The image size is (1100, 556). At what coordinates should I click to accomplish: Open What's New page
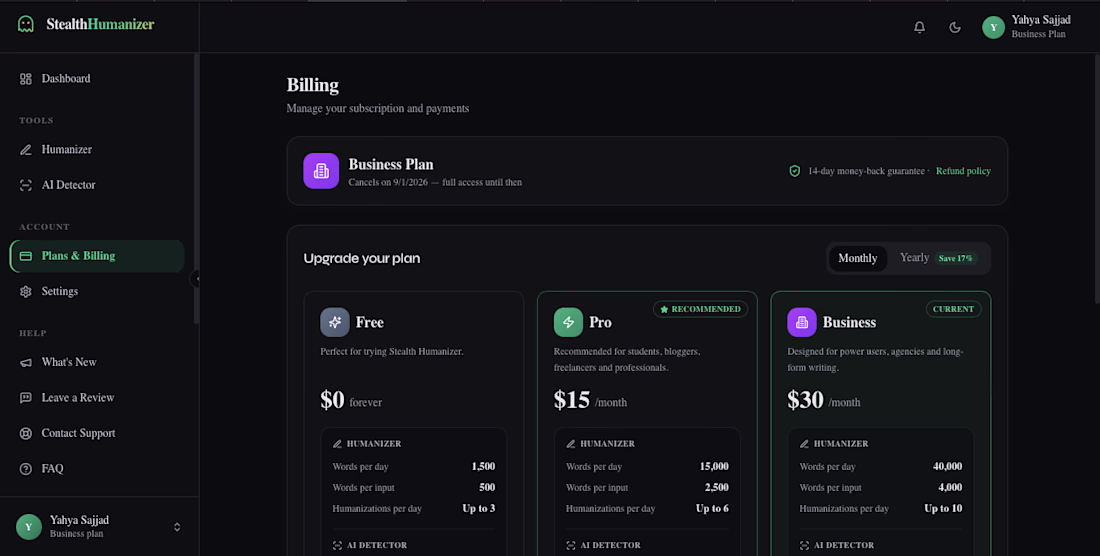click(x=97, y=362)
